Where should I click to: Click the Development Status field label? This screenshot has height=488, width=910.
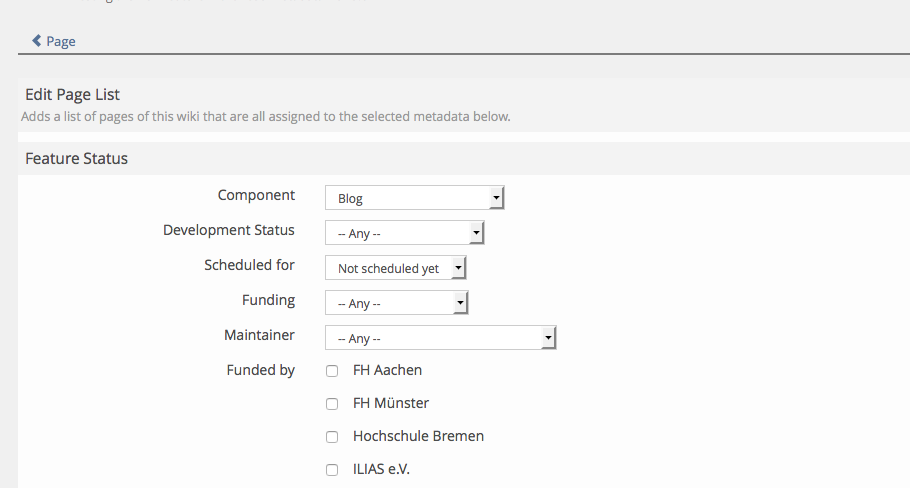click(229, 230)
